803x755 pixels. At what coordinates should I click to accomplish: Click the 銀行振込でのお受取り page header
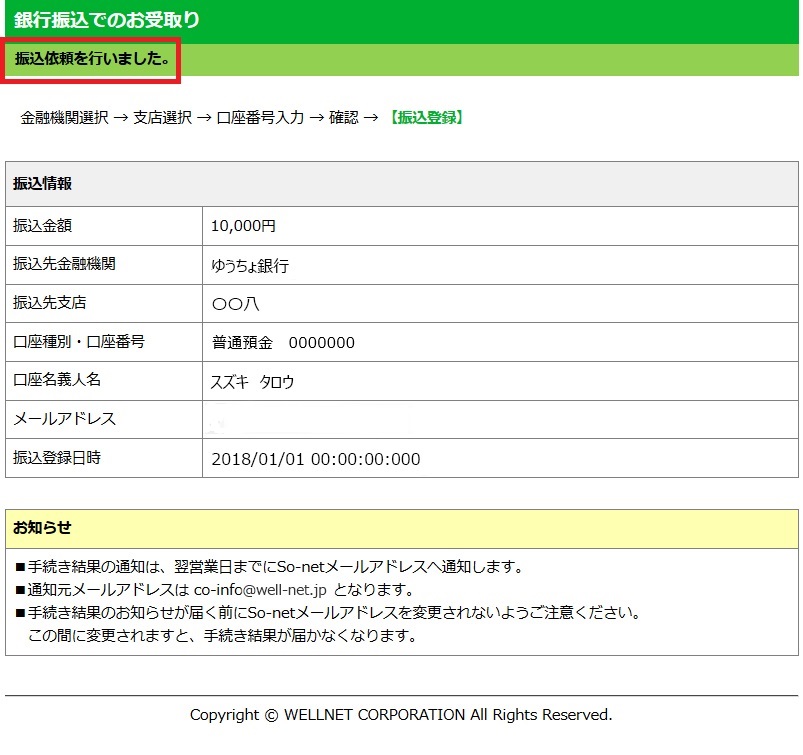[x=107, y=20]
